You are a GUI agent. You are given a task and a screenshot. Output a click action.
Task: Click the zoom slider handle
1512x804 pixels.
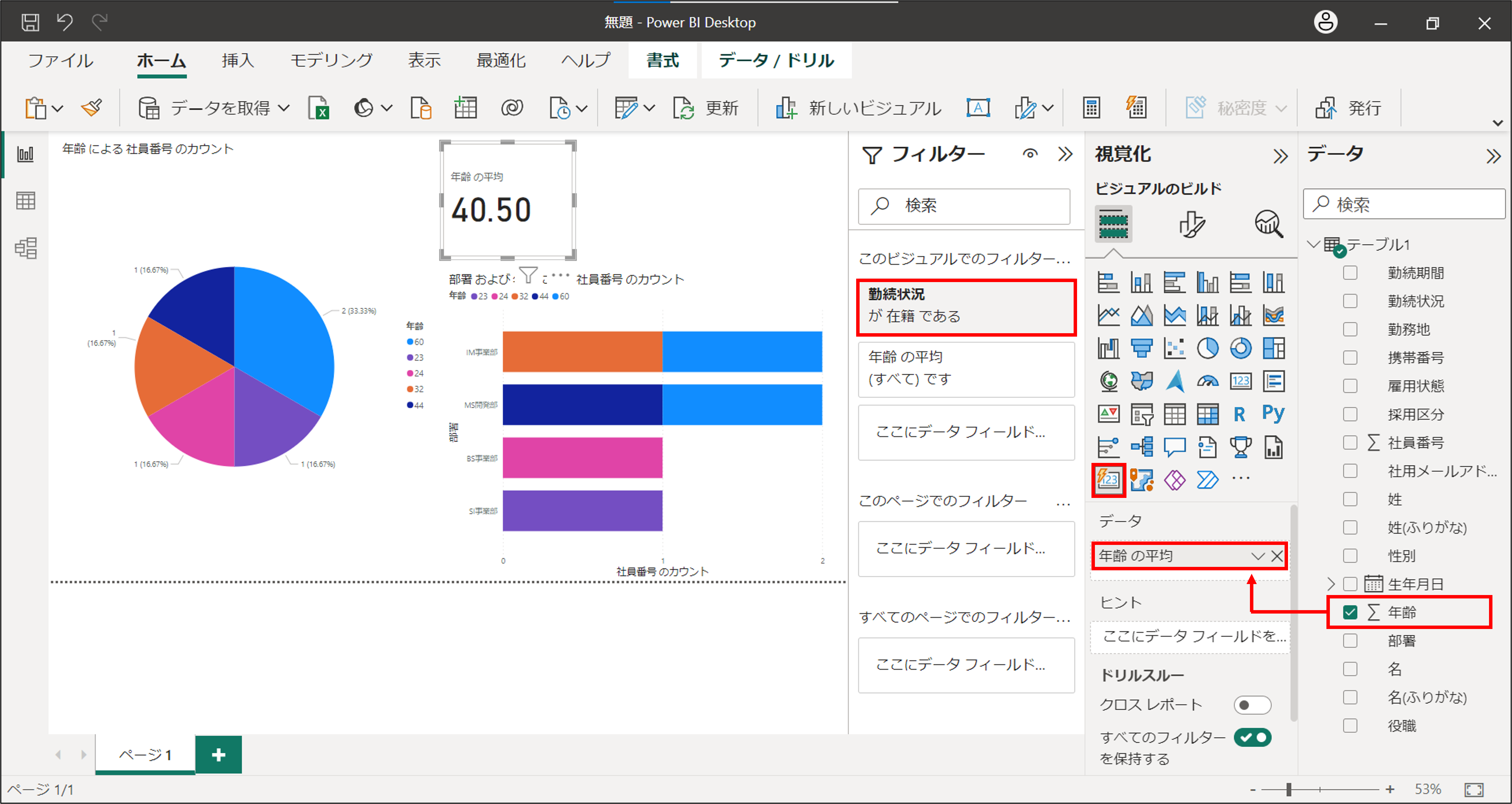click(1288, 789)
